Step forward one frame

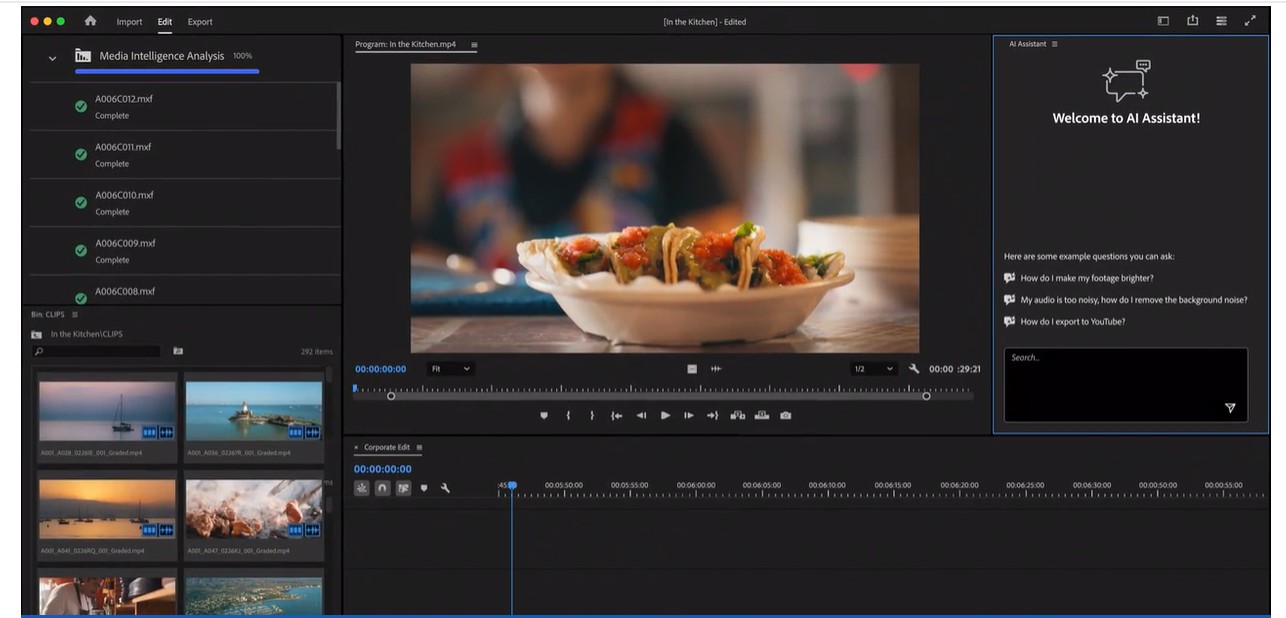point(689,415)
